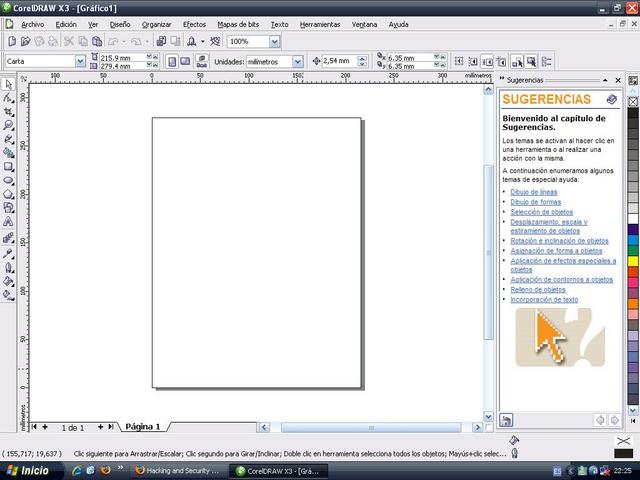The height and width of the screenshot is (480, 640).
Task: Open the Unidades milímetros dropdown
Action: click(297, 61)
